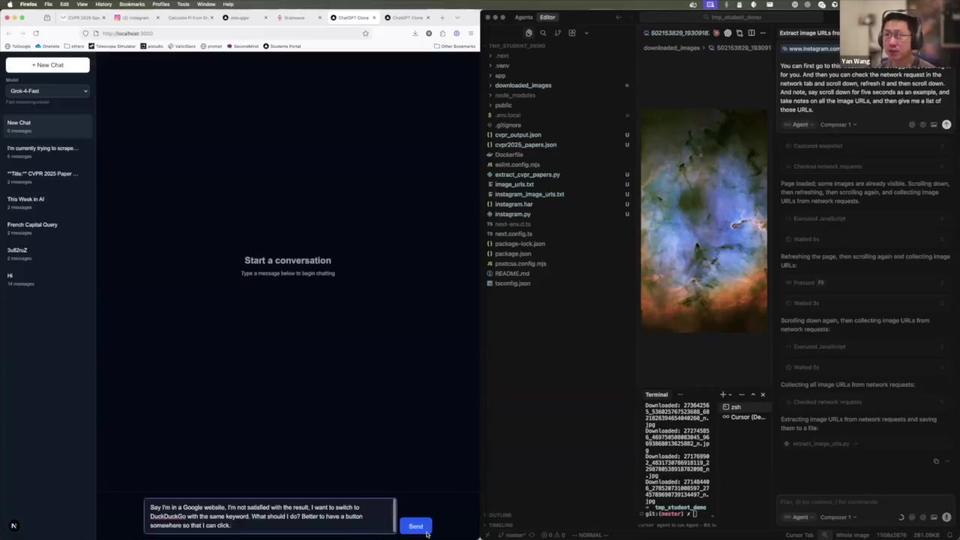This screenshot has height=540, width=960.
Task: Bookmark this page with the star icon
Action: [x=366, y=34]
